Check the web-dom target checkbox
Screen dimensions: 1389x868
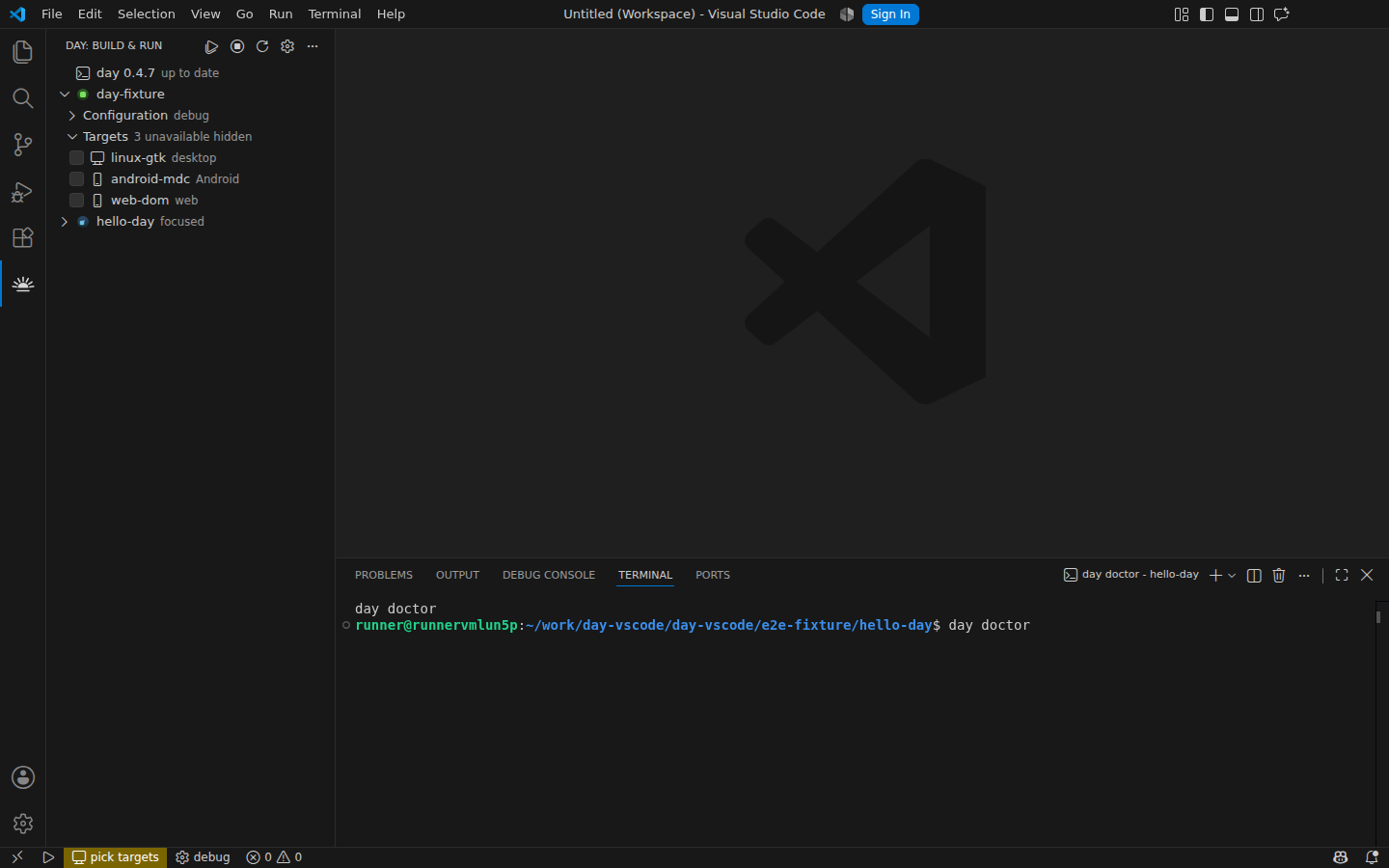[x=76, y=201]
